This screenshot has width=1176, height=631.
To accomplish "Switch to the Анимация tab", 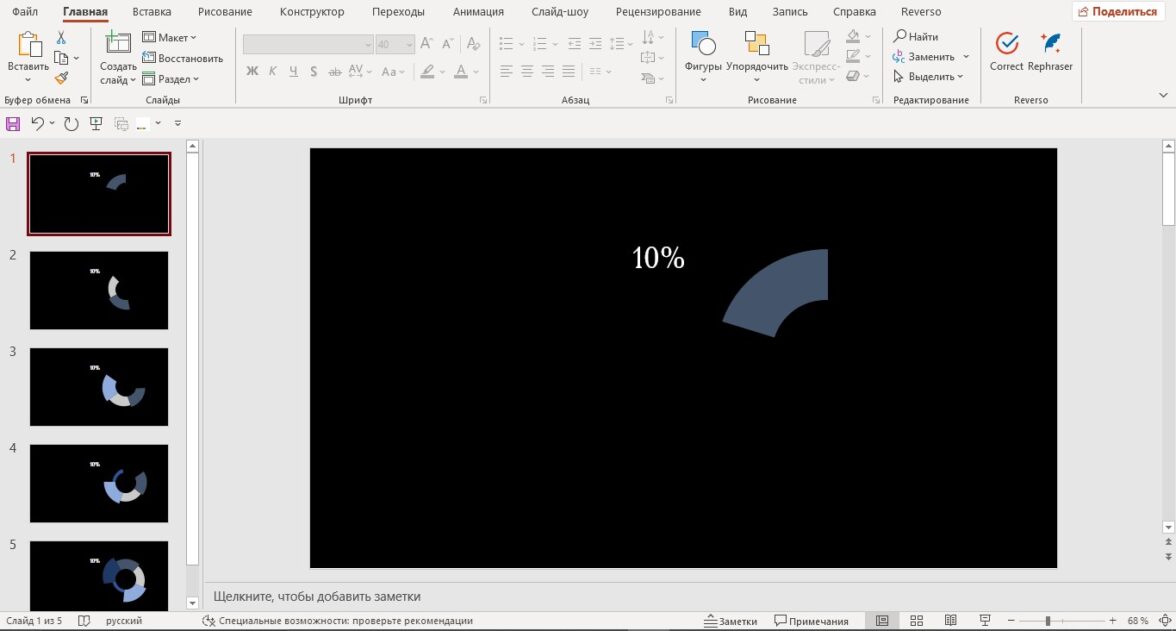I will pyautogui.click(x=478, y=12).
